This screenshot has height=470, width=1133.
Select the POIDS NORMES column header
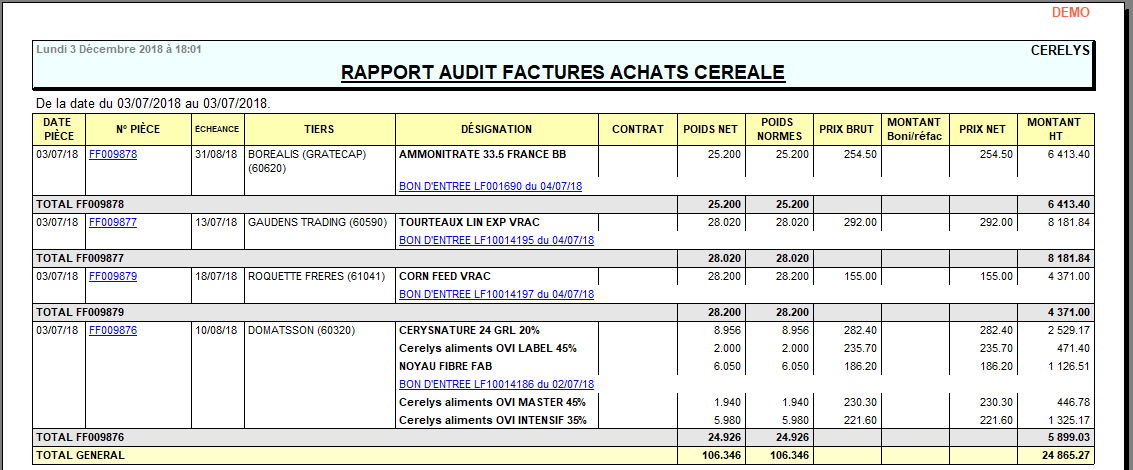(x=777, y=129)
